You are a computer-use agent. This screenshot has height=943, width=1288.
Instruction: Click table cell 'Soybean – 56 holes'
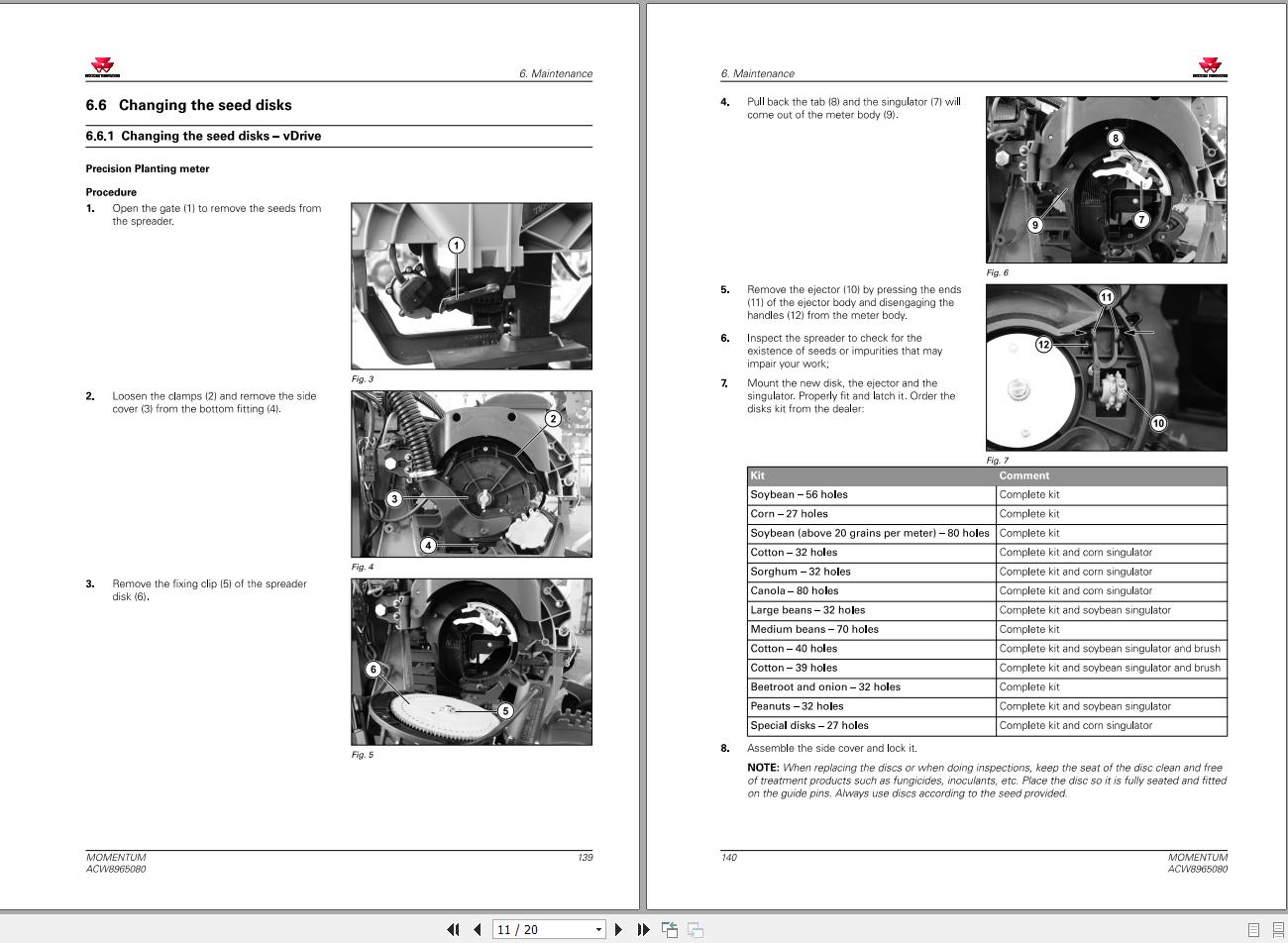[x=799, y=494]
